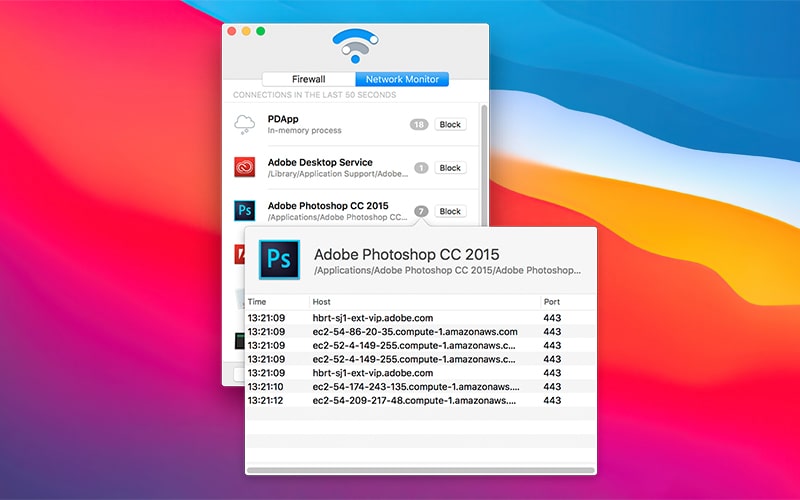Screen dimensions: 800x500
Task: Block Adobe Desktop Service connections
Action: 450,168
